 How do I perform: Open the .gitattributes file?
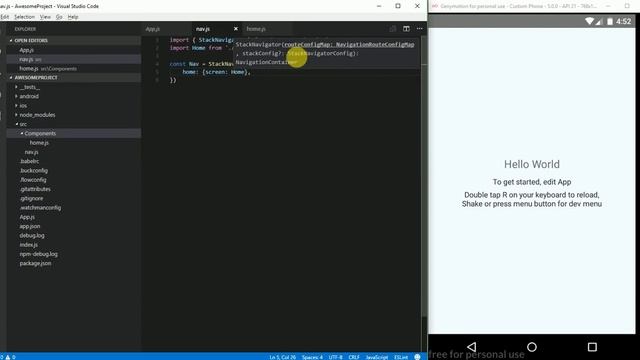point(35,189)
